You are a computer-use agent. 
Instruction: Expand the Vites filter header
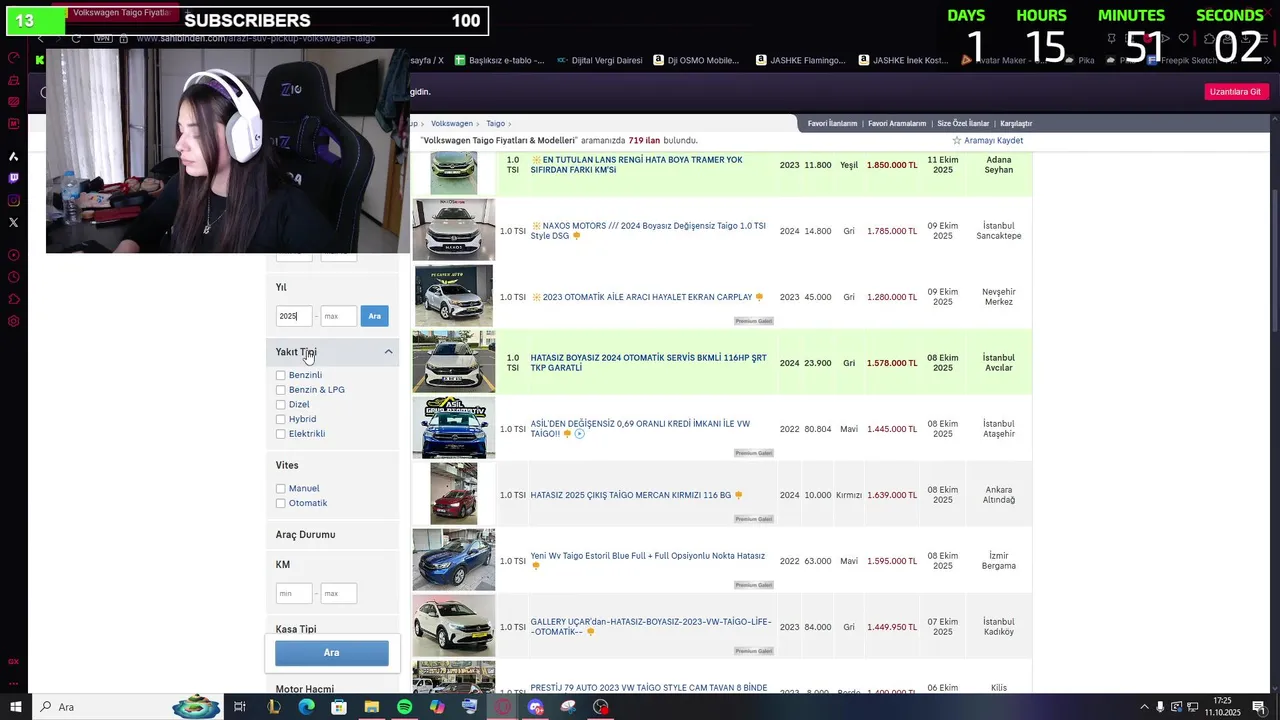pos(332,465)
